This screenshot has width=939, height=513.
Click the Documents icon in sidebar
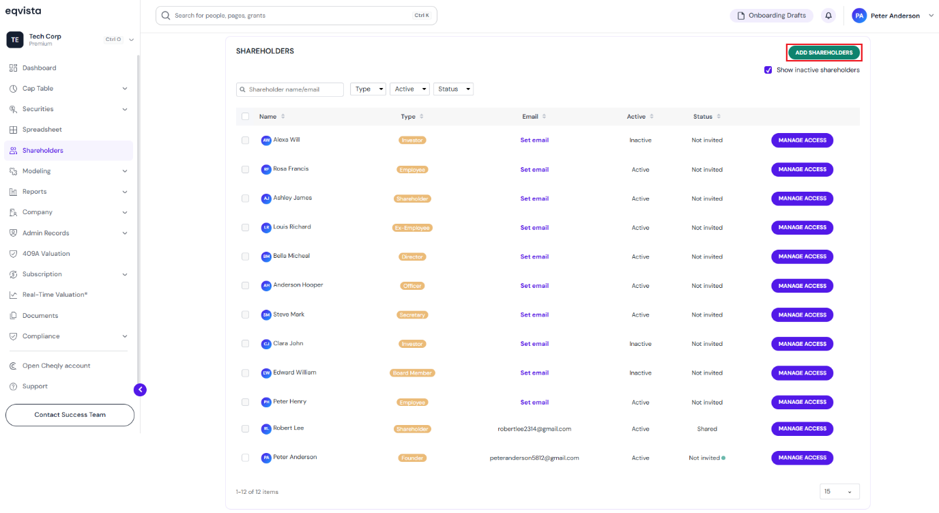[x=13, y=315]
